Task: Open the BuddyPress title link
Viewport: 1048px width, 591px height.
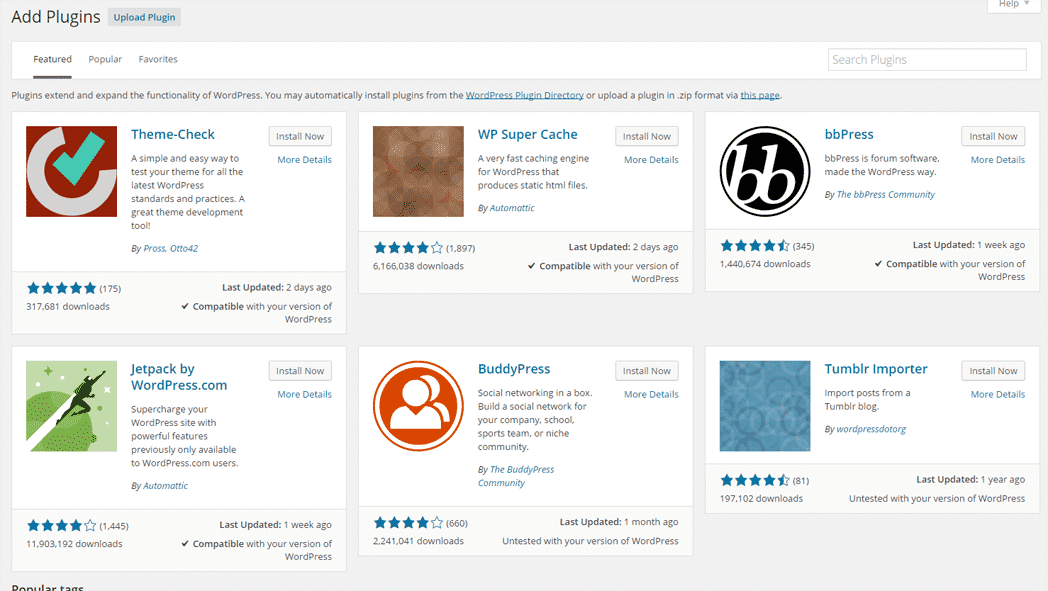Action: [x=514, y=369]
